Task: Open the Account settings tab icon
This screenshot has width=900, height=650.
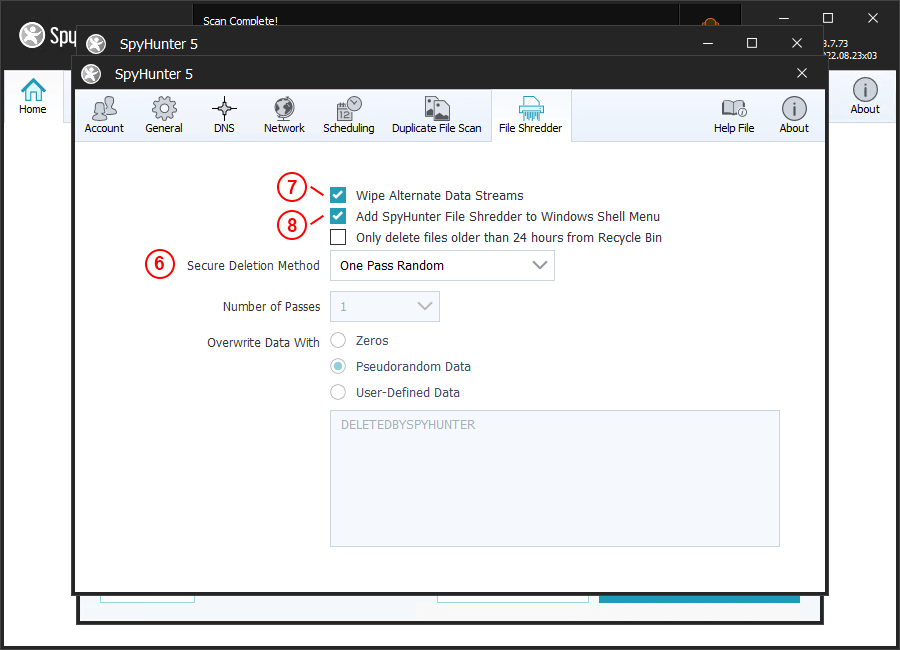Action: click(x=104, y=109)
